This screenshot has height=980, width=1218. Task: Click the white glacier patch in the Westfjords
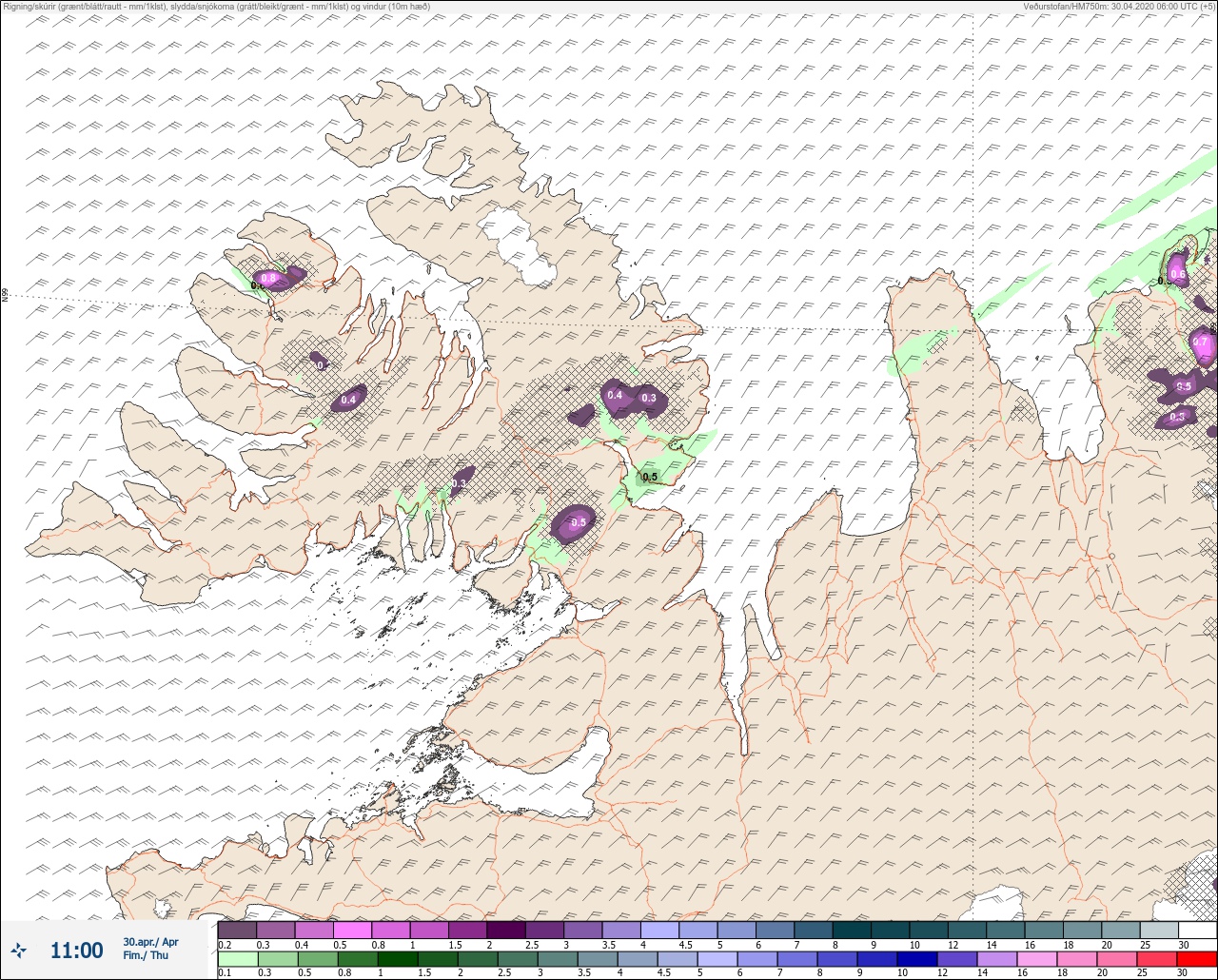pyautogui.click(x=517, y=249)
